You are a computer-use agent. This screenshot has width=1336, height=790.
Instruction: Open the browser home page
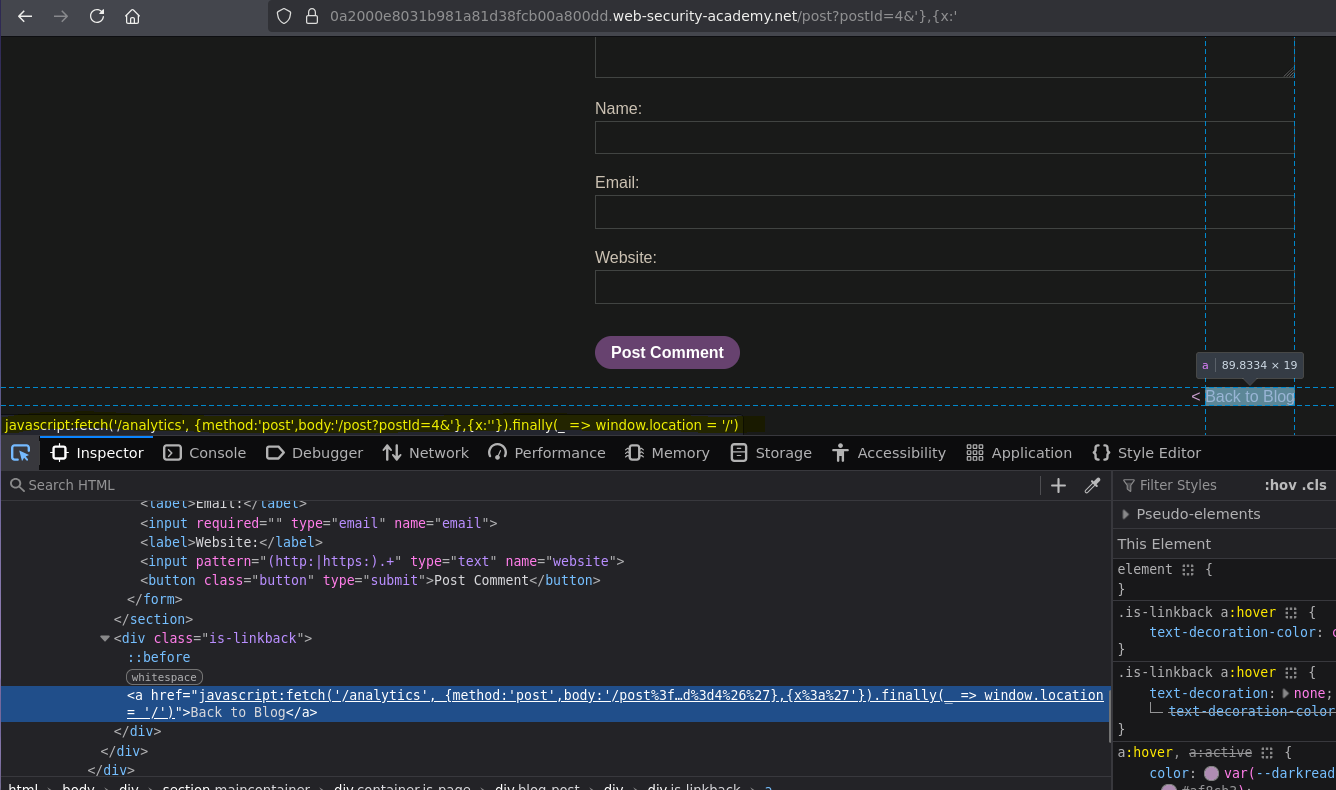pyautogui.click(x=132, y=16)
